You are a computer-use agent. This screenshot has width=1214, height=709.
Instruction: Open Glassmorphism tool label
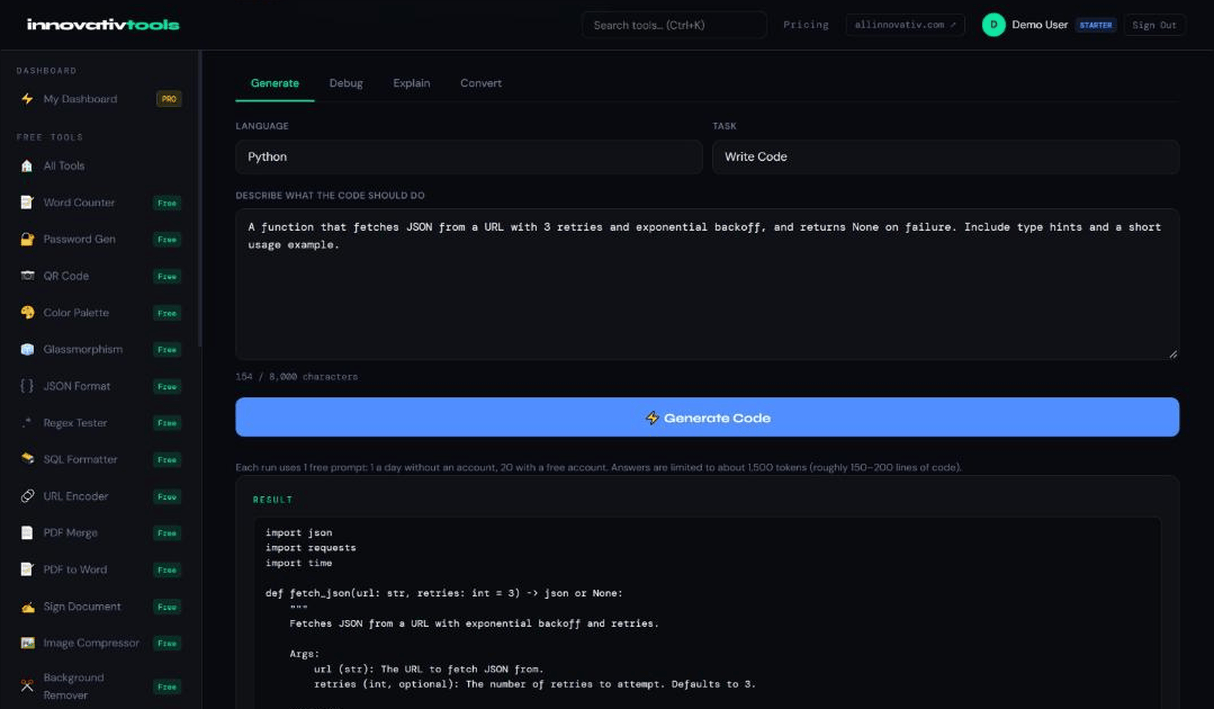83,350
